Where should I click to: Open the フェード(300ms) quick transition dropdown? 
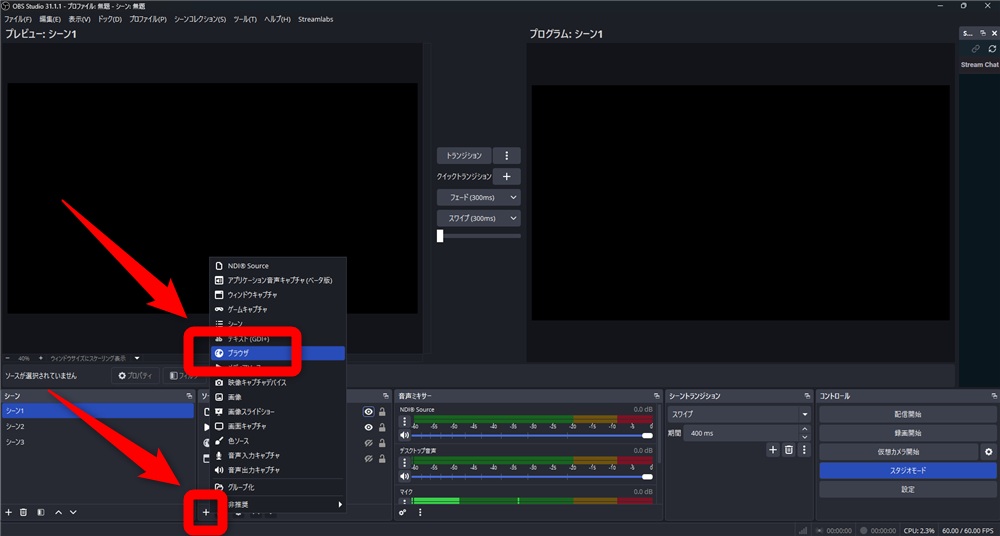(478, 198)
